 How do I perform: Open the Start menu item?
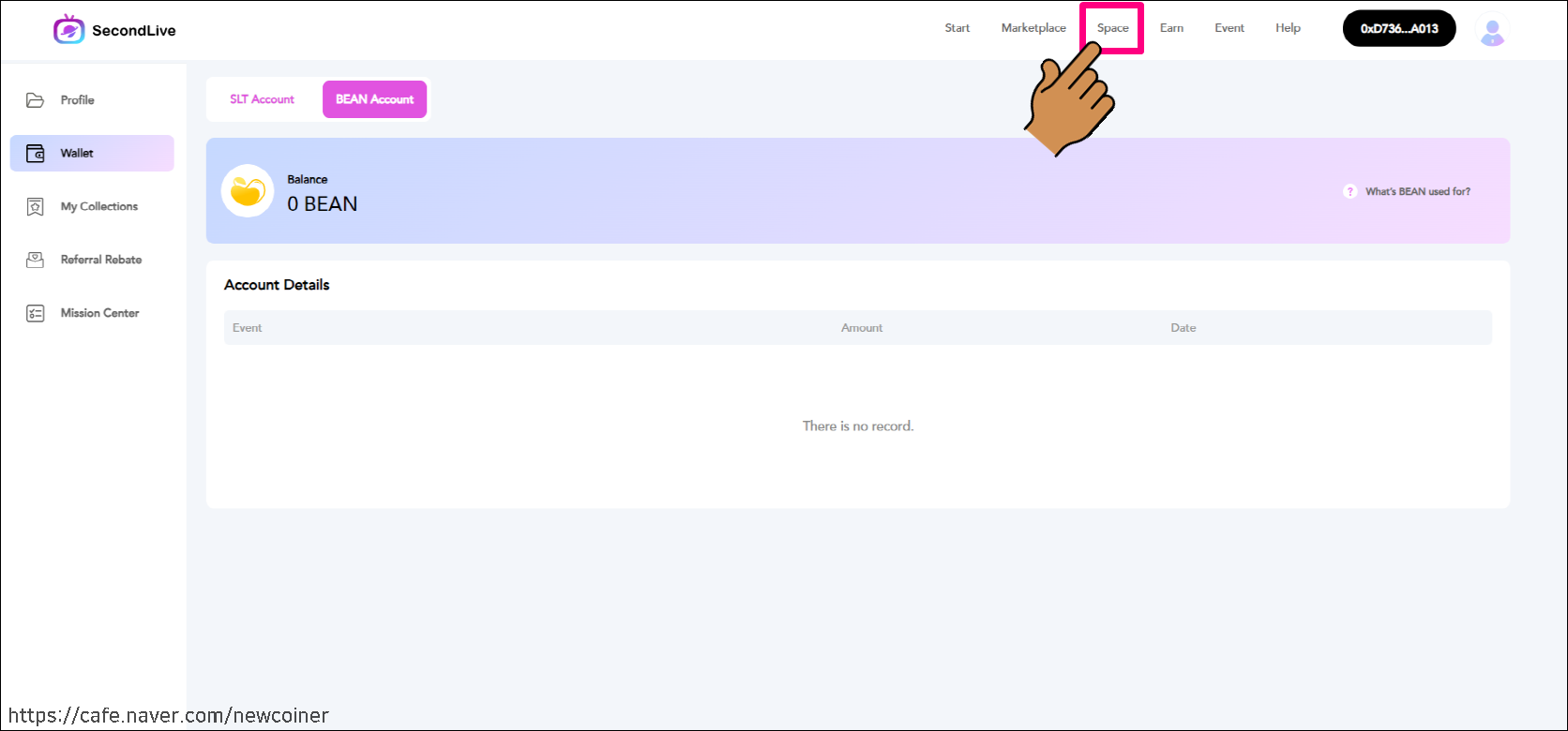(957, 28)
